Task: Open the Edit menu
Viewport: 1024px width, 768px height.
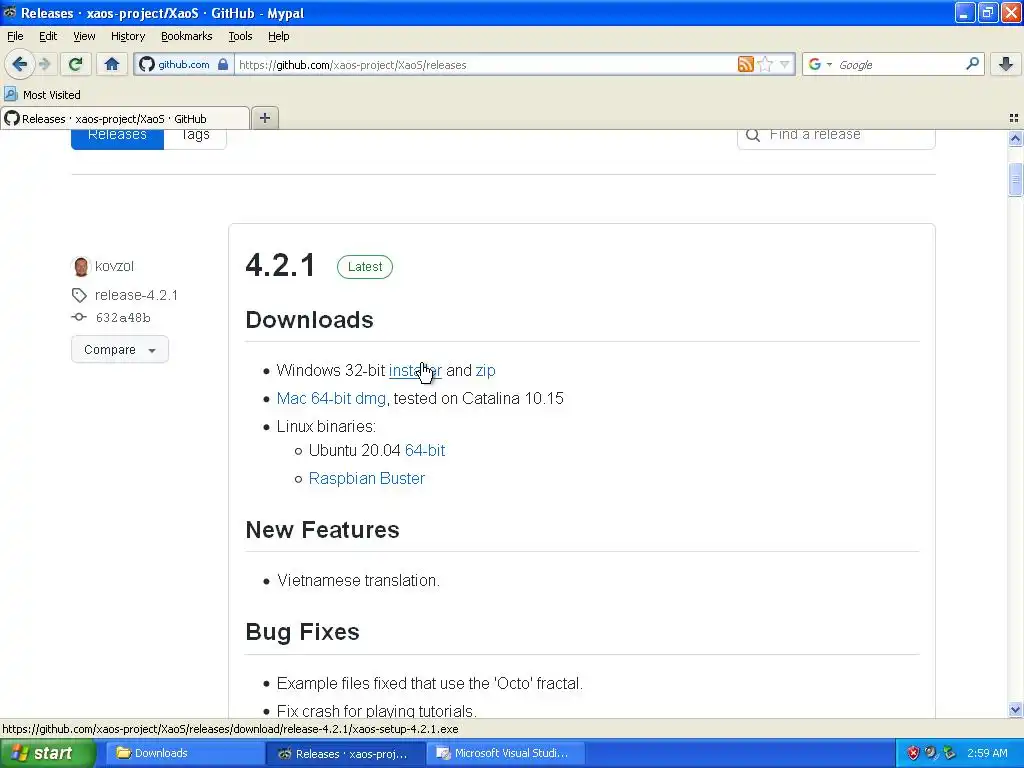Action: [48, 36]
